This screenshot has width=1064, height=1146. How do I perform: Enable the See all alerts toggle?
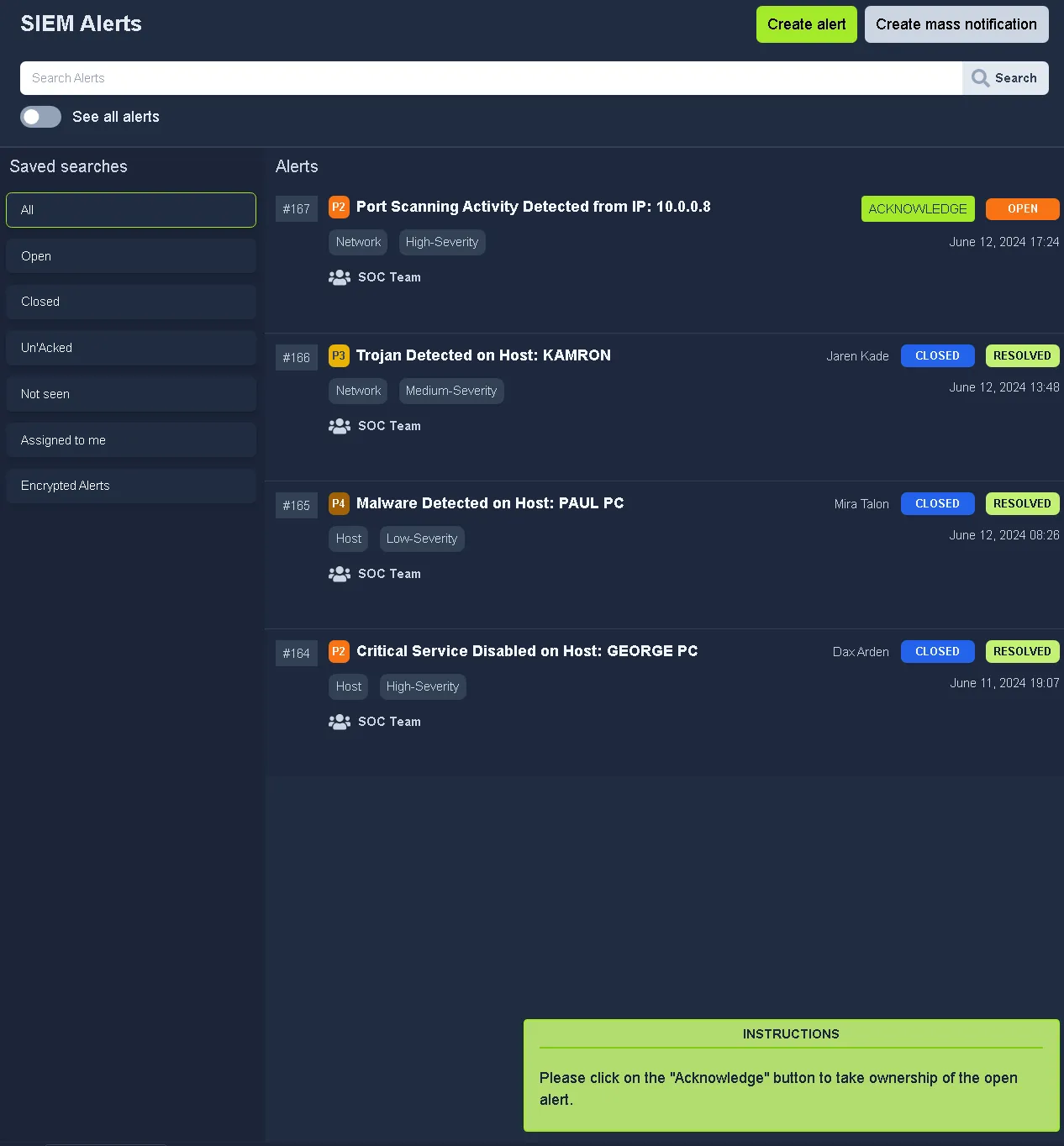[x=40, y=117]
